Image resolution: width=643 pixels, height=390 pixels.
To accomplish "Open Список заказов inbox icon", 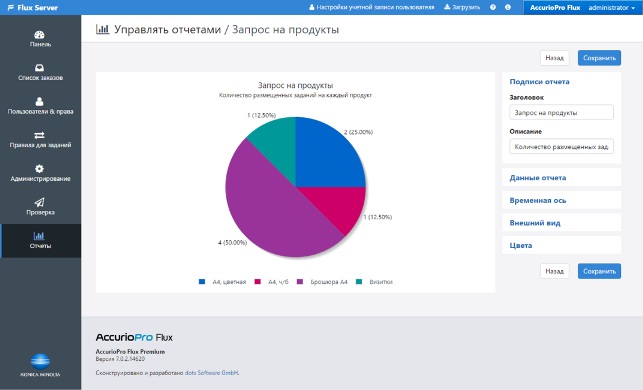I will [x=39, y=68].
